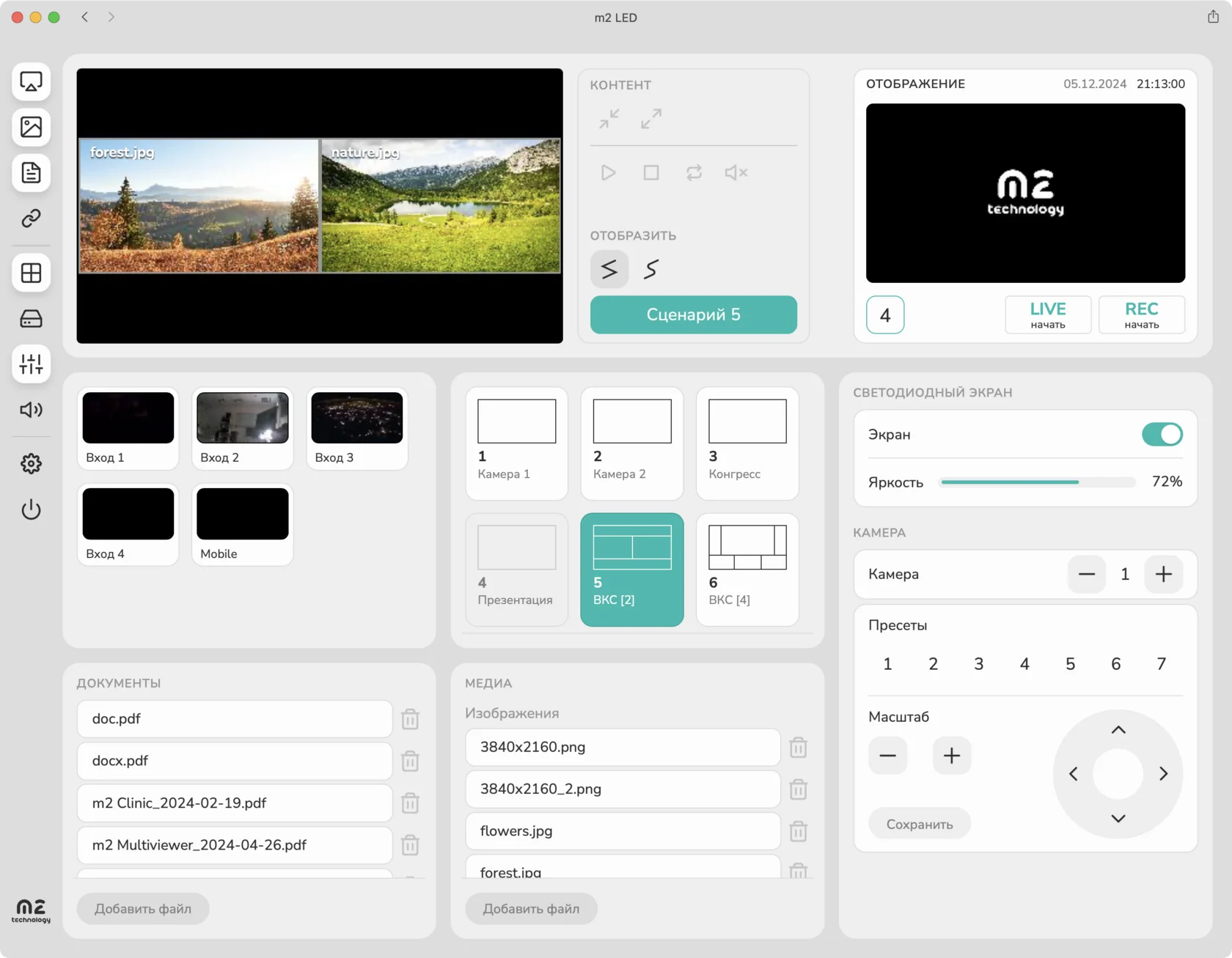Screen dimensions: 1232x958
Task: Pan camera right with joystick arrow
Action: click(1164, 774)
